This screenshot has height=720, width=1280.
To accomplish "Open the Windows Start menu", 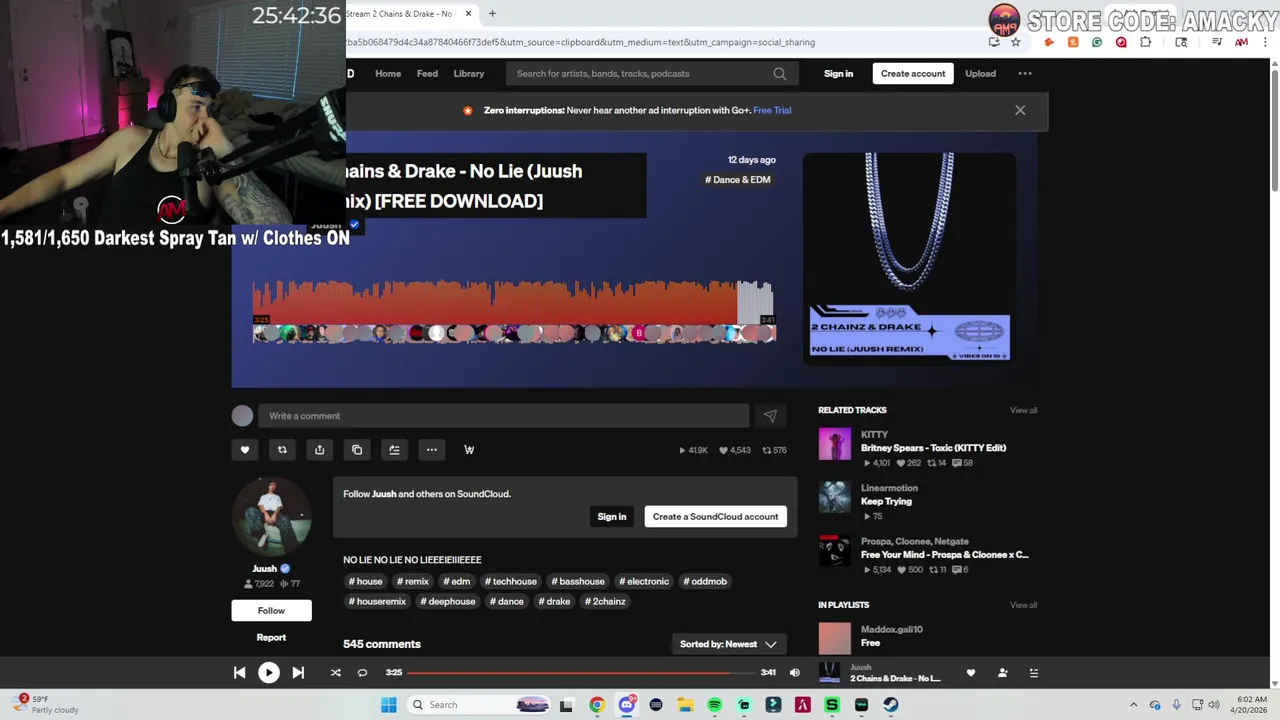I will (389, 705).
